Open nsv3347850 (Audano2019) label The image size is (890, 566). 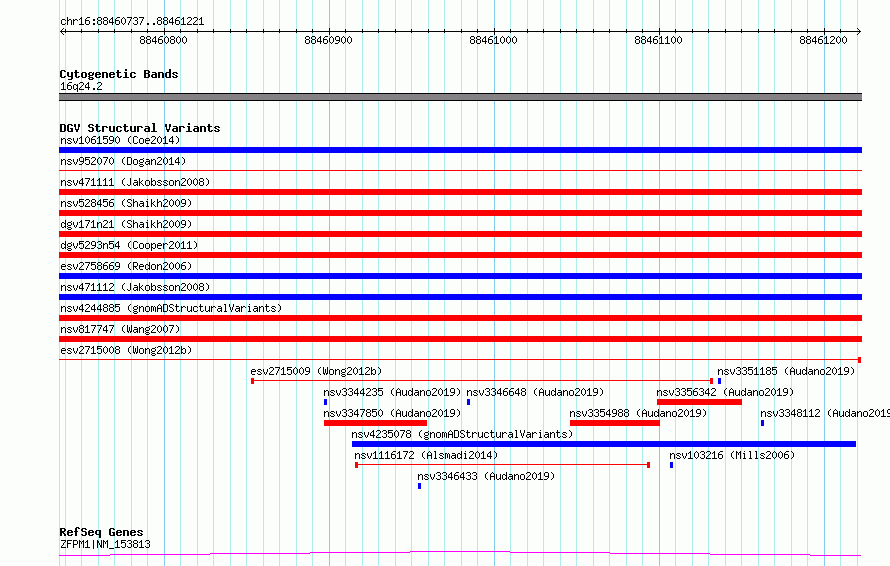coord(392,413)
